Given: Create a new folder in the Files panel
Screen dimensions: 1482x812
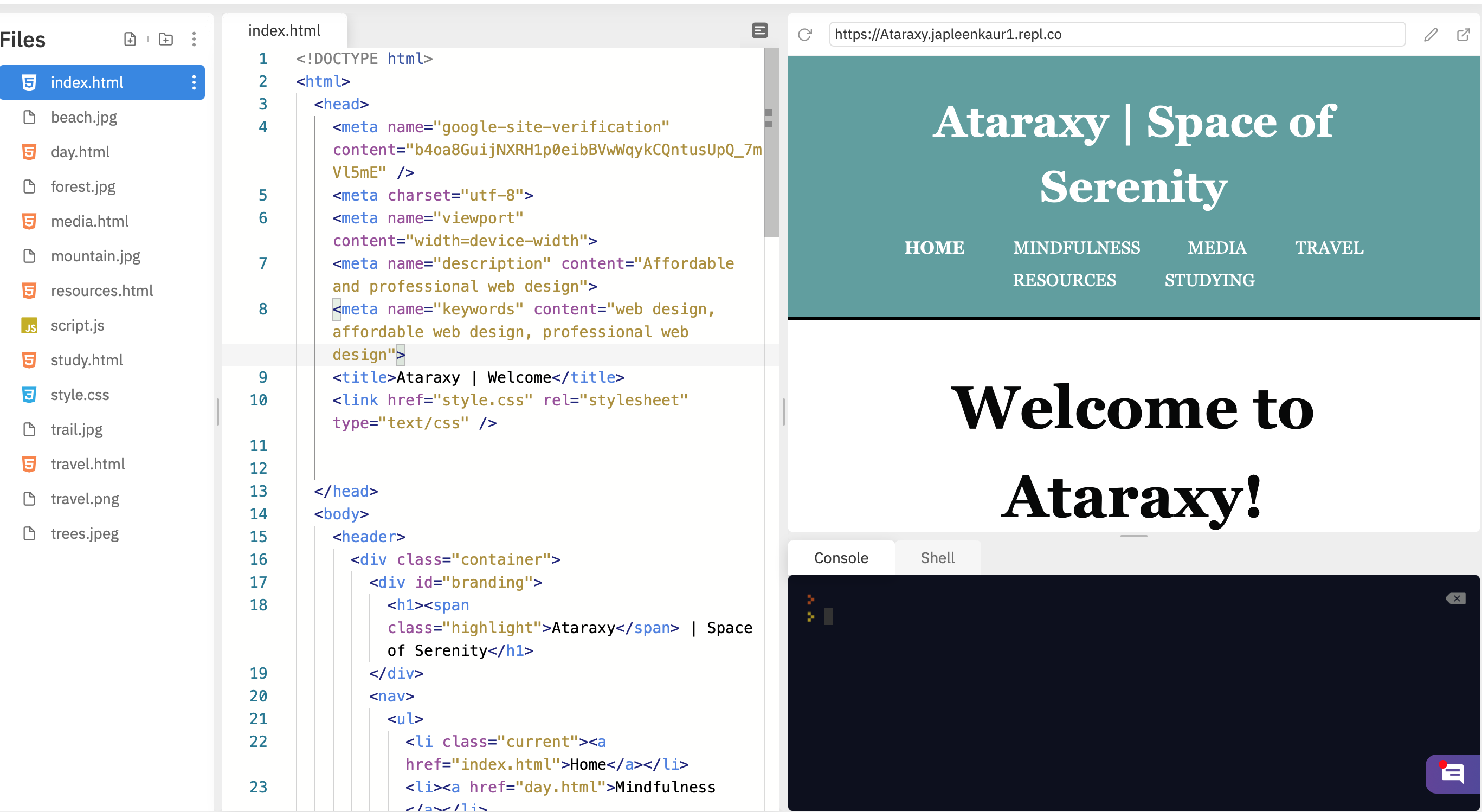Looking at the screenshot, I should point(166,39).
